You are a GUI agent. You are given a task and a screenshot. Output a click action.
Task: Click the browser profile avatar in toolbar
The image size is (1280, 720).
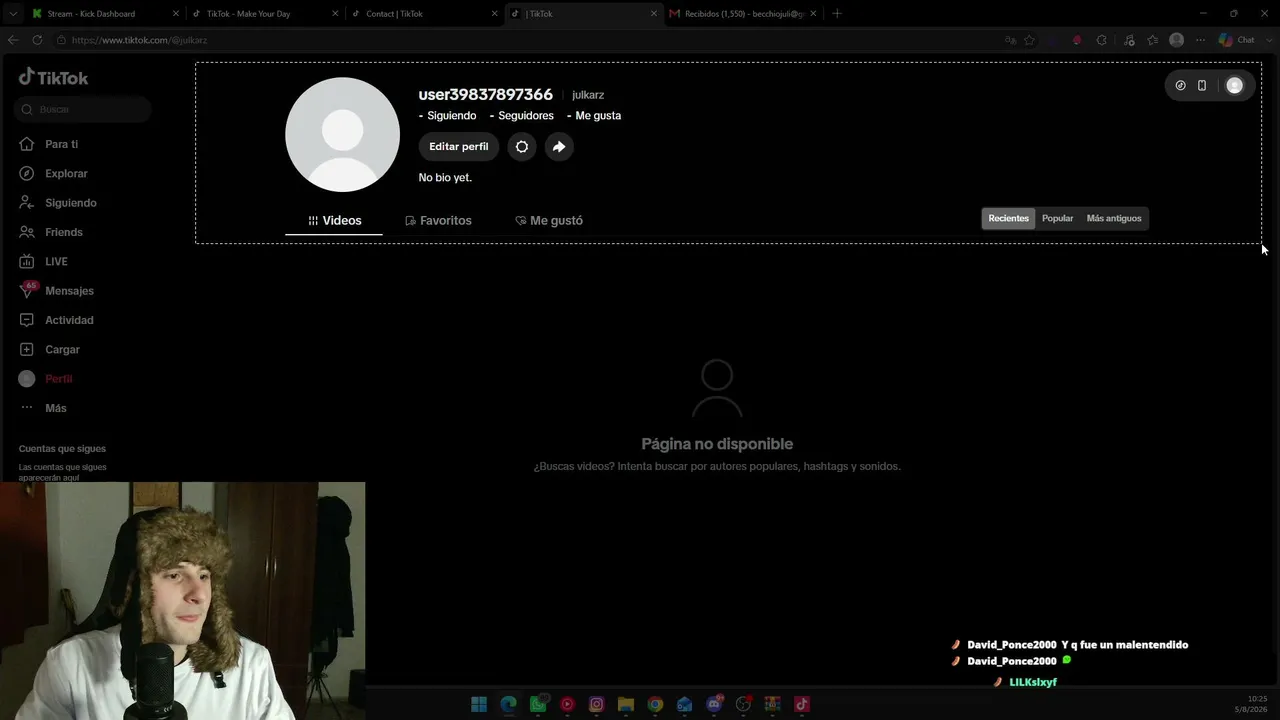pyautogui.click(x=1177, y=40)
